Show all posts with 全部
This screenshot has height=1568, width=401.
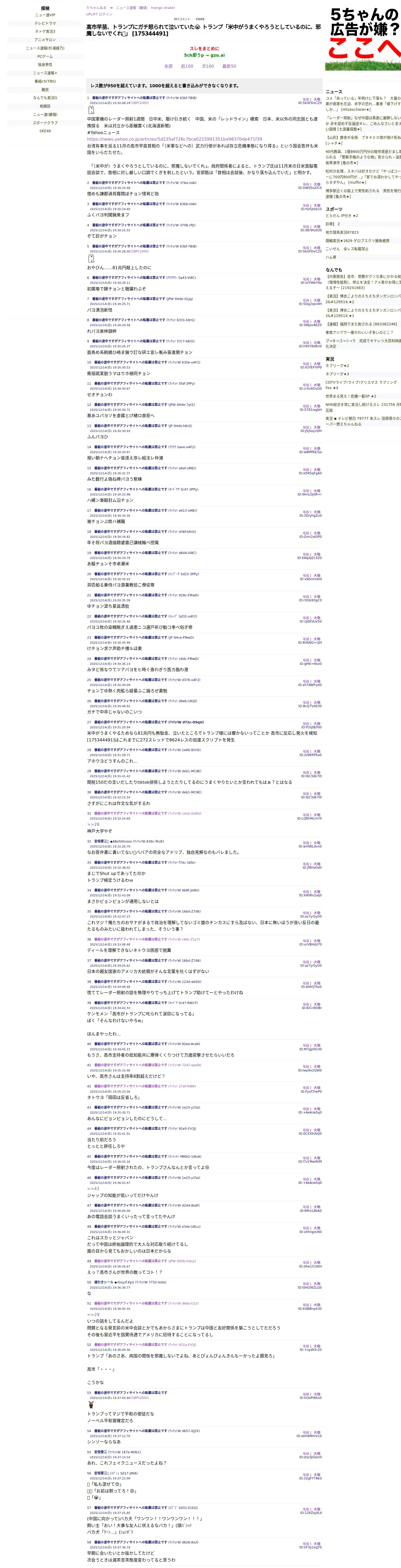168,66
